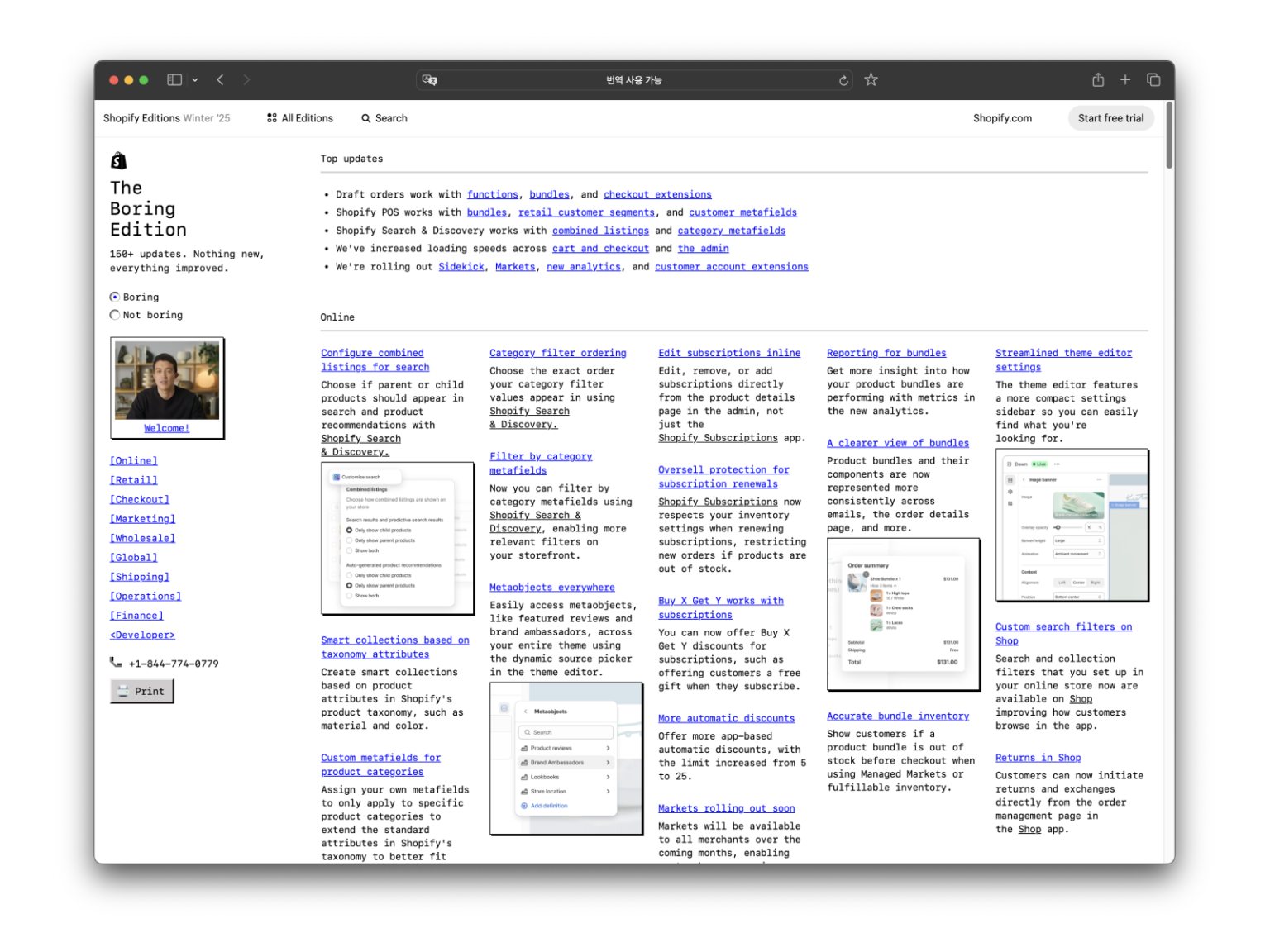Open the Metaobjects everywhere link
Image resolution: width=1270 pixels, height=952 pixels.
551,588
